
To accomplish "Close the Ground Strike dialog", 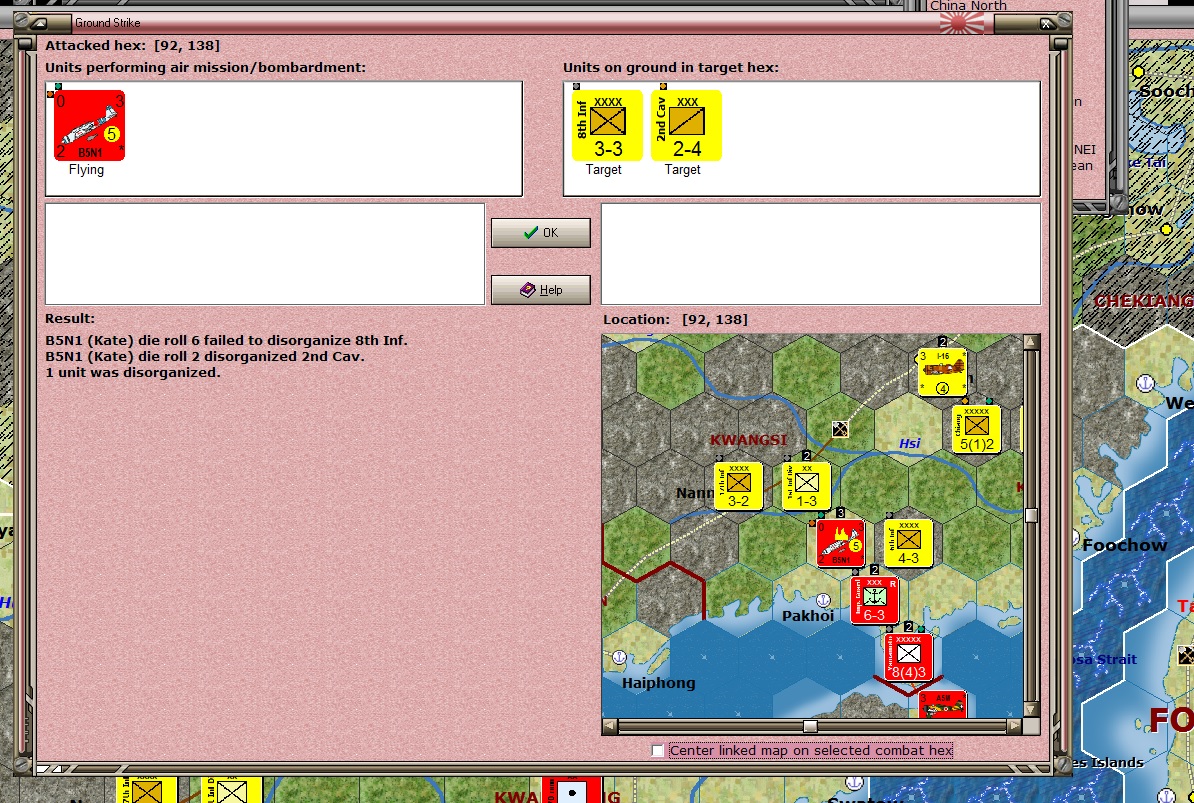I will (1046, 24).
